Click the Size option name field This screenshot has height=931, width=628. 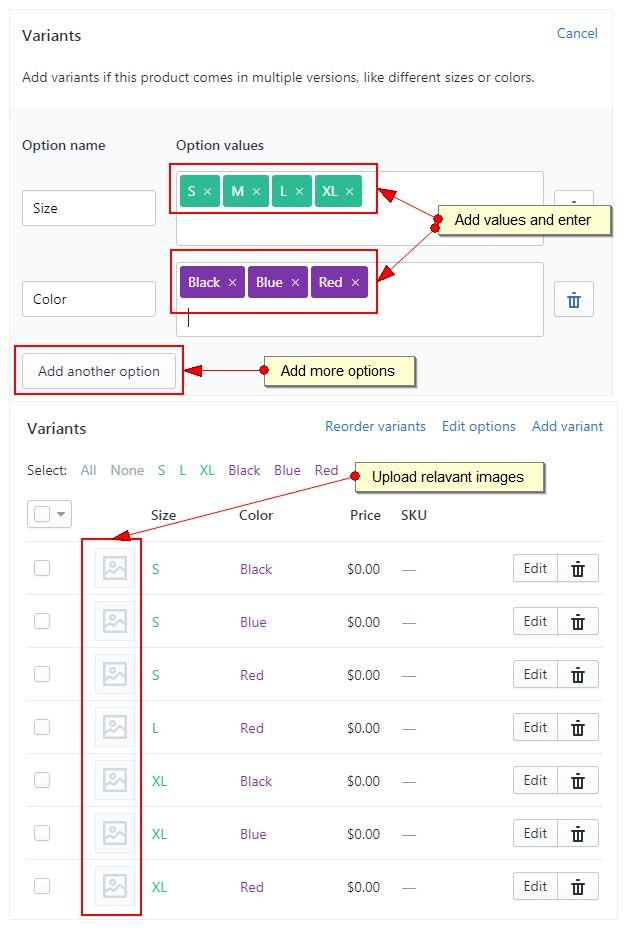89,208
